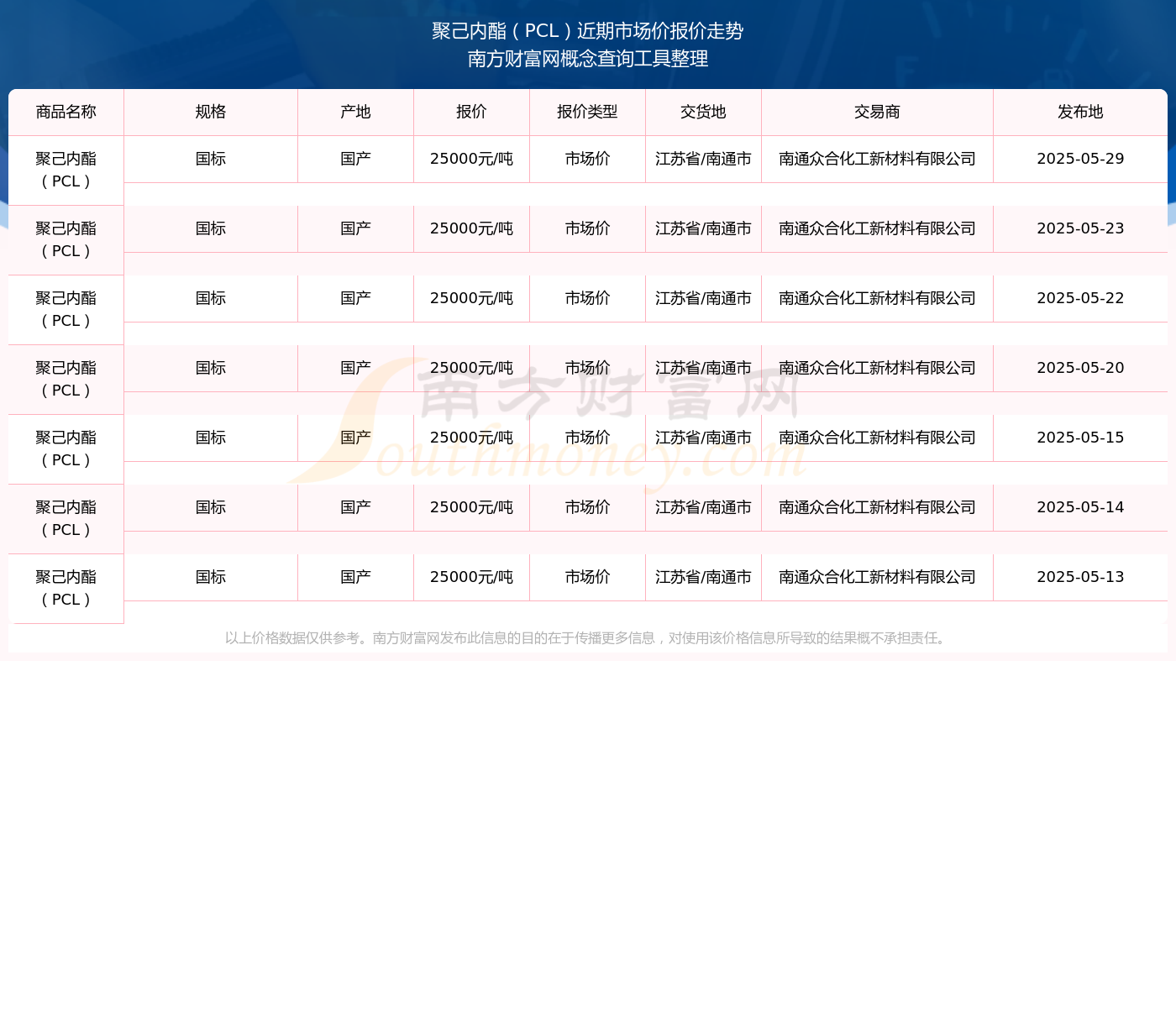The height and width of the screenshot is (1012, 1176).
Task: Select the date cell 2025-05-13
Action: coord(1080,577)
